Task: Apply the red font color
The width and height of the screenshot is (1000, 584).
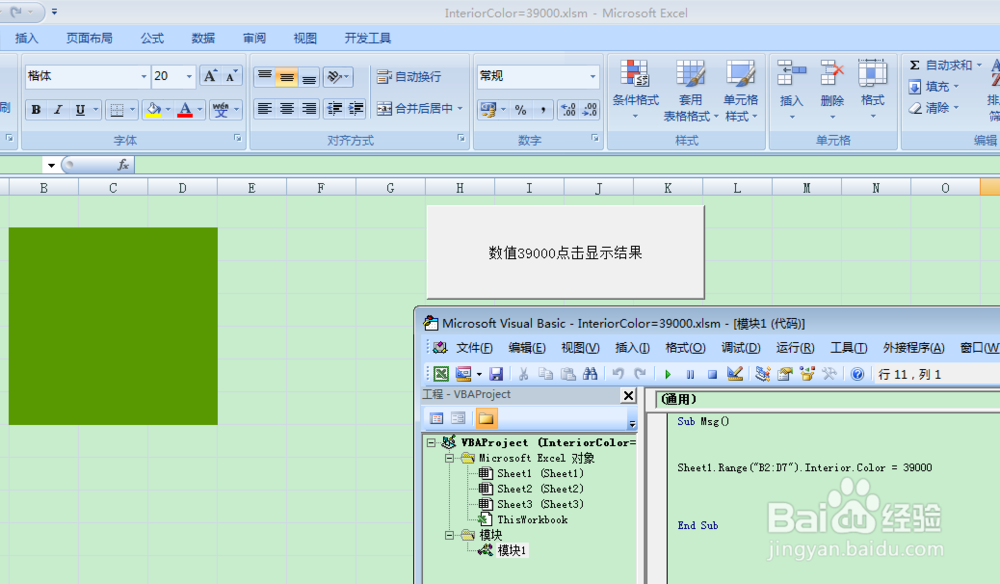Action: (185, 110)
